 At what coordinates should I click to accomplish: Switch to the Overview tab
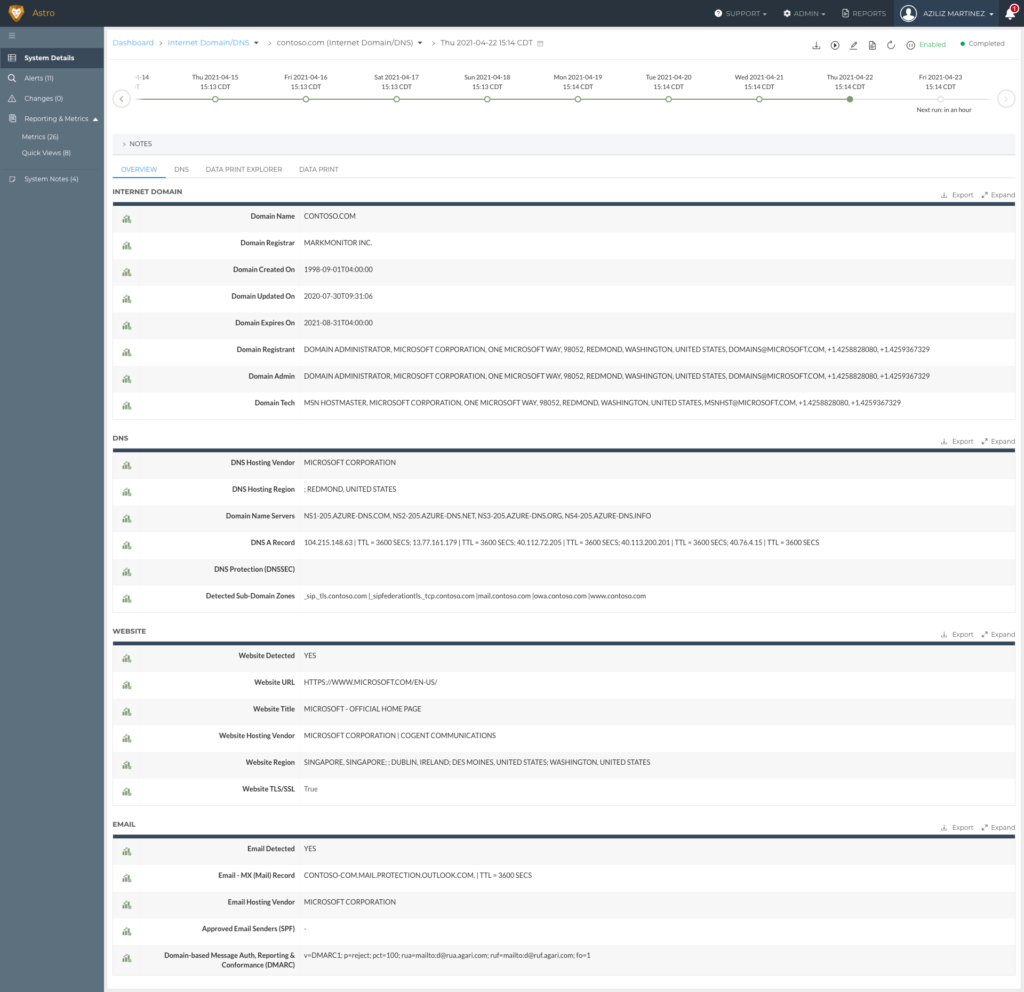[x=139, y=169]
